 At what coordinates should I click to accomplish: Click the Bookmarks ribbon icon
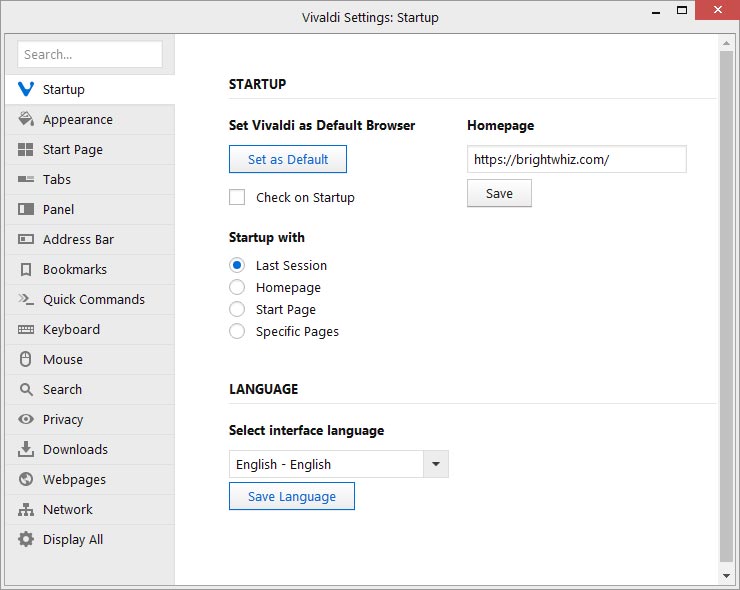point(25,270)
